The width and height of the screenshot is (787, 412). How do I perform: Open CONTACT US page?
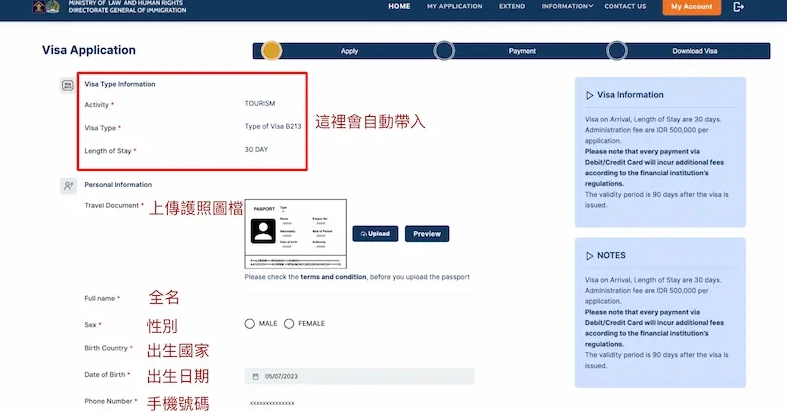[x=625, y=7]
